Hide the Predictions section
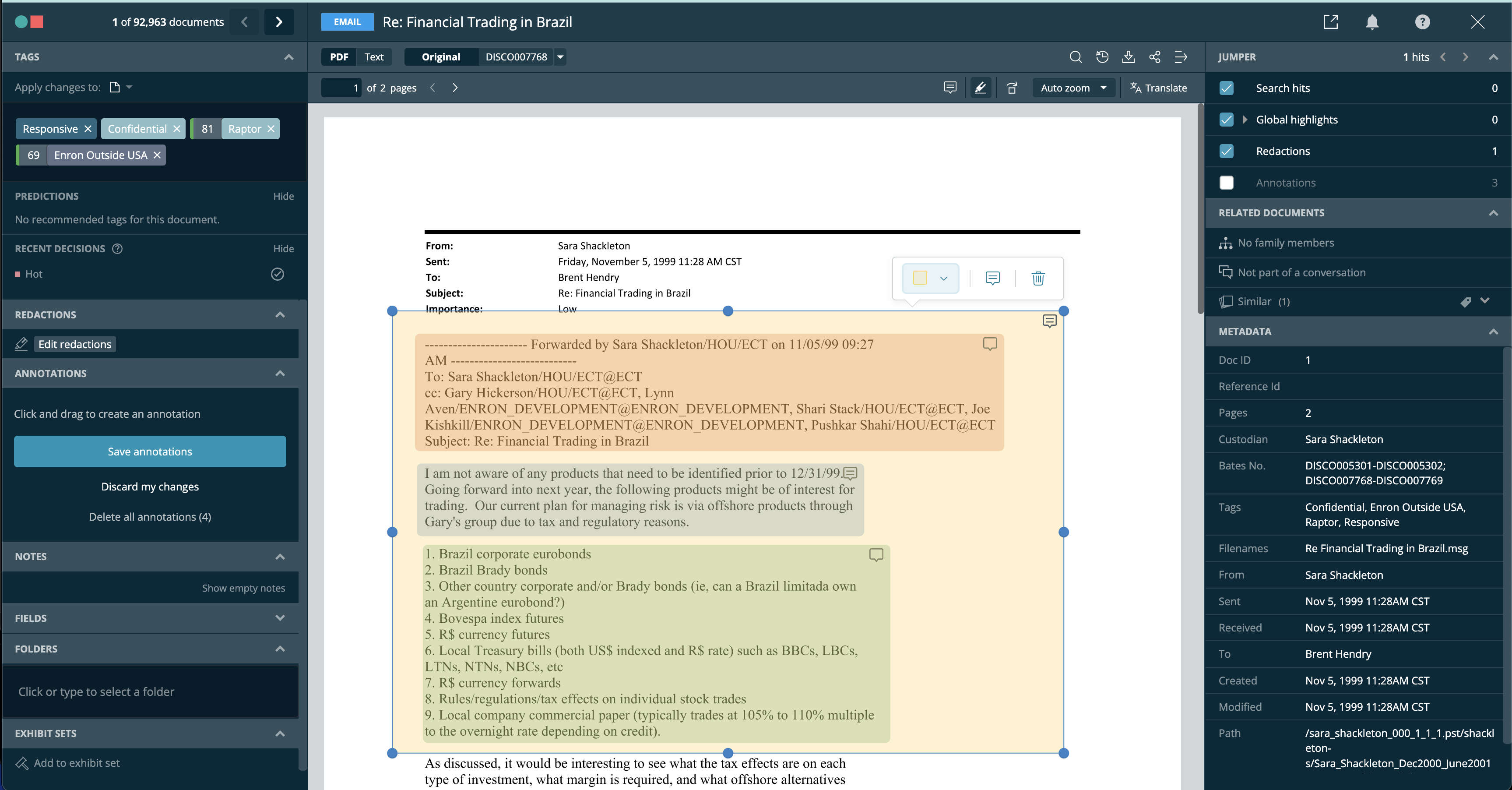The height and width of the screenshot is (790, 1512). (x=284, y=196)
